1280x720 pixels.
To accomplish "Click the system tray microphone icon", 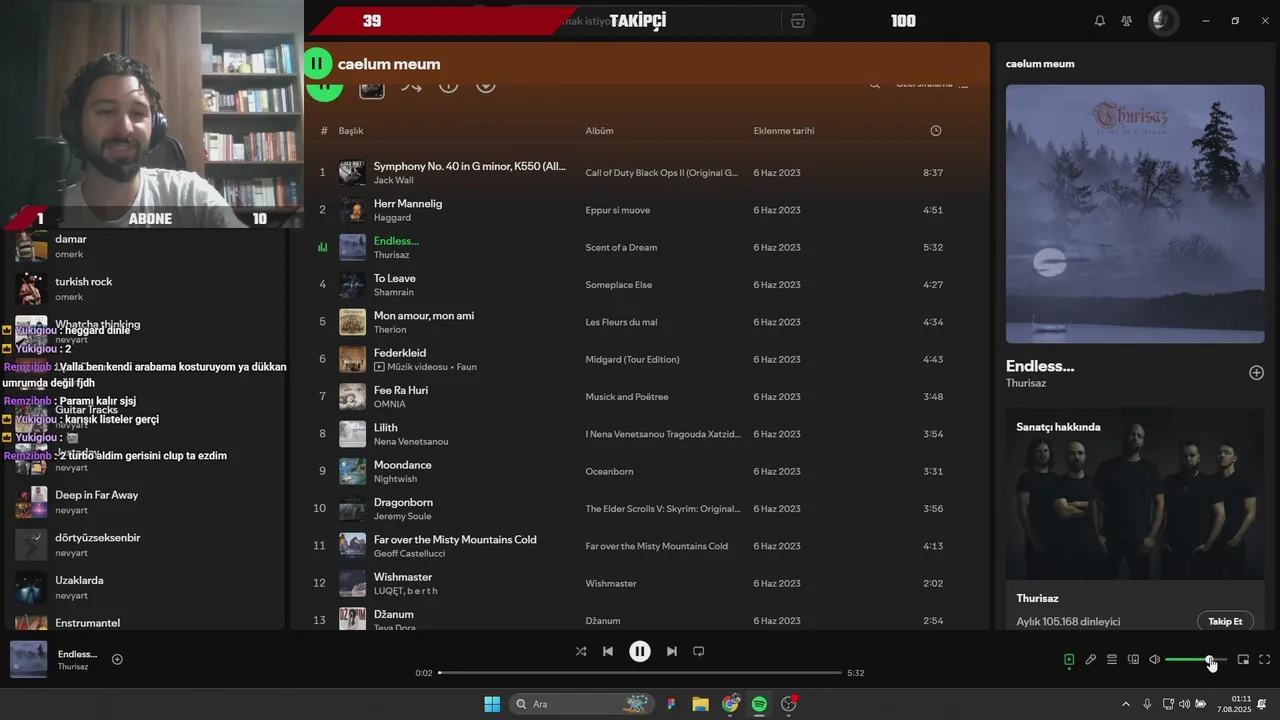I will (1147, 705).
